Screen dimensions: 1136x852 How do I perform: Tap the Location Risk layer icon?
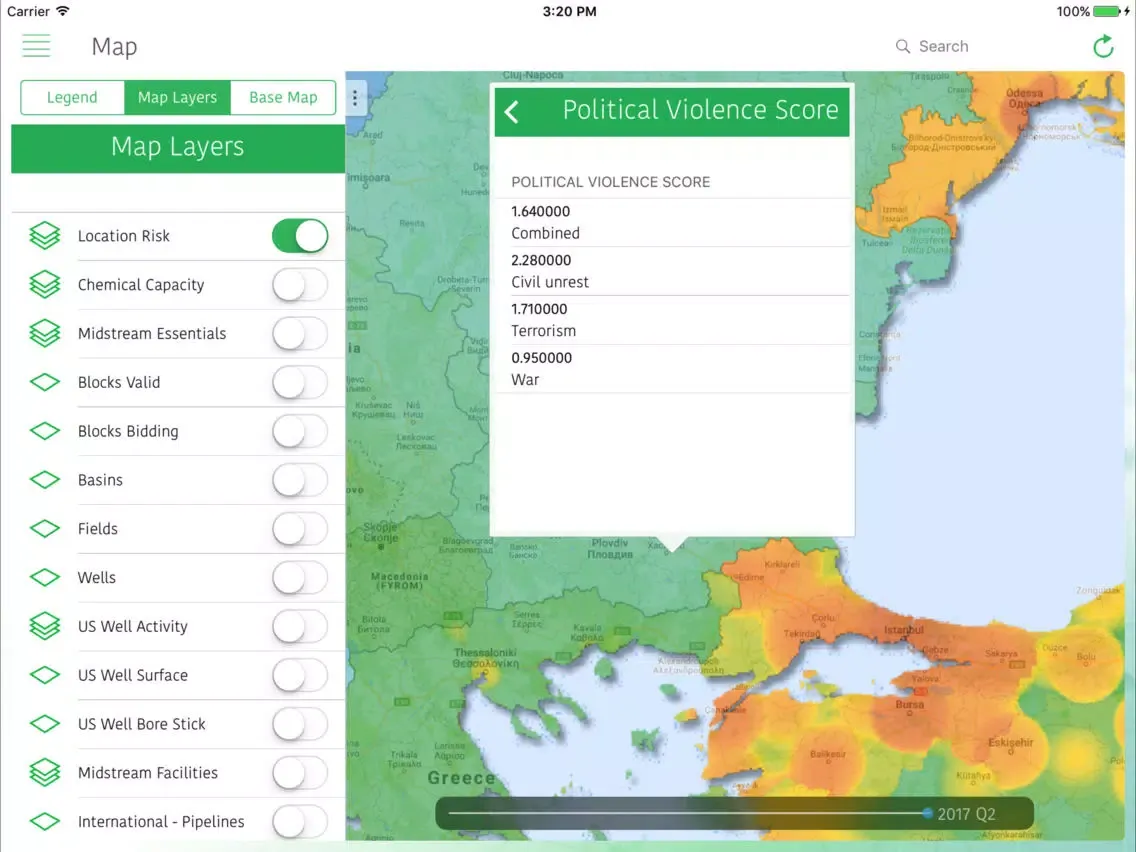point(45,235)
